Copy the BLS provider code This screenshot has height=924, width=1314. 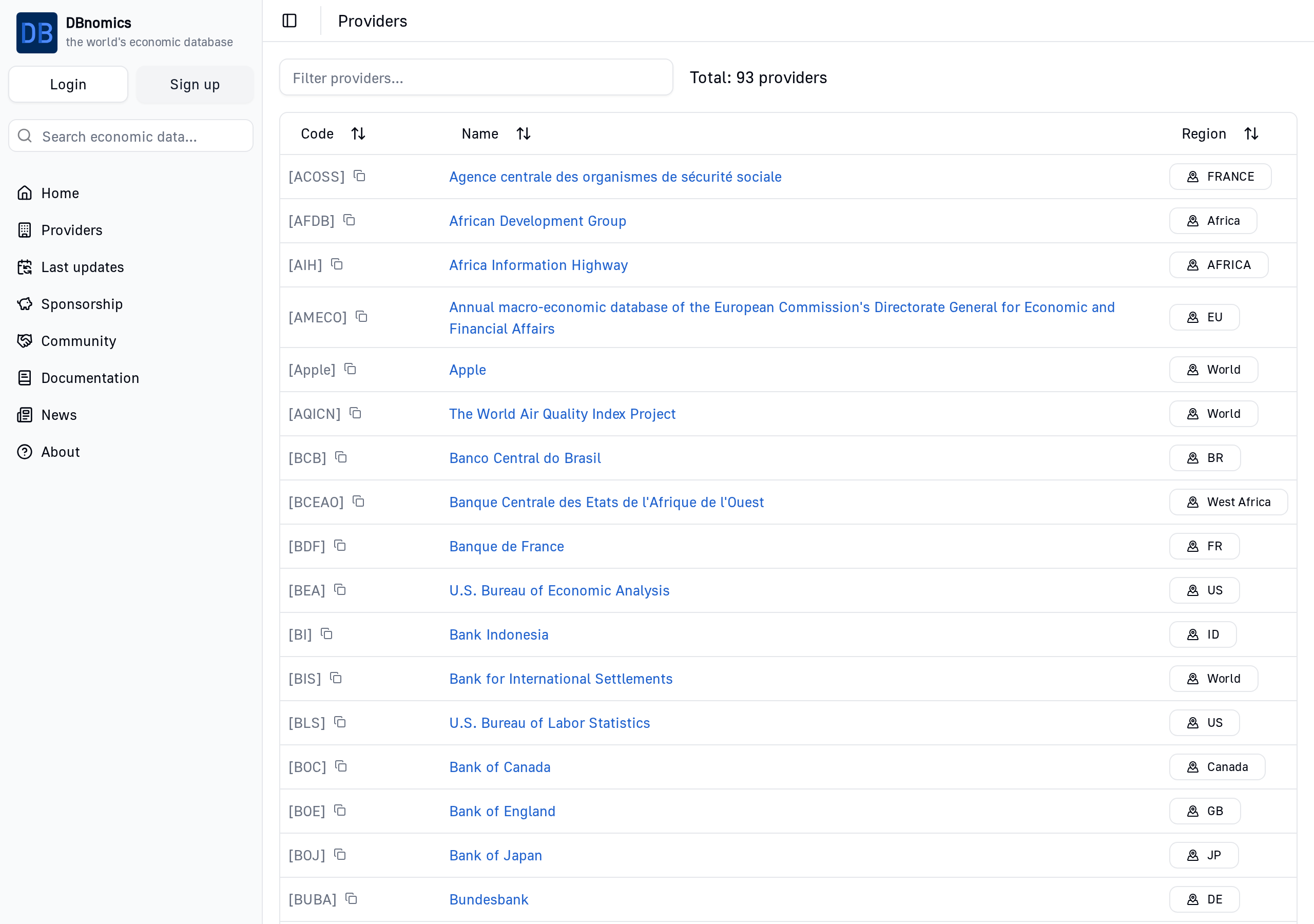click(340, 721)
